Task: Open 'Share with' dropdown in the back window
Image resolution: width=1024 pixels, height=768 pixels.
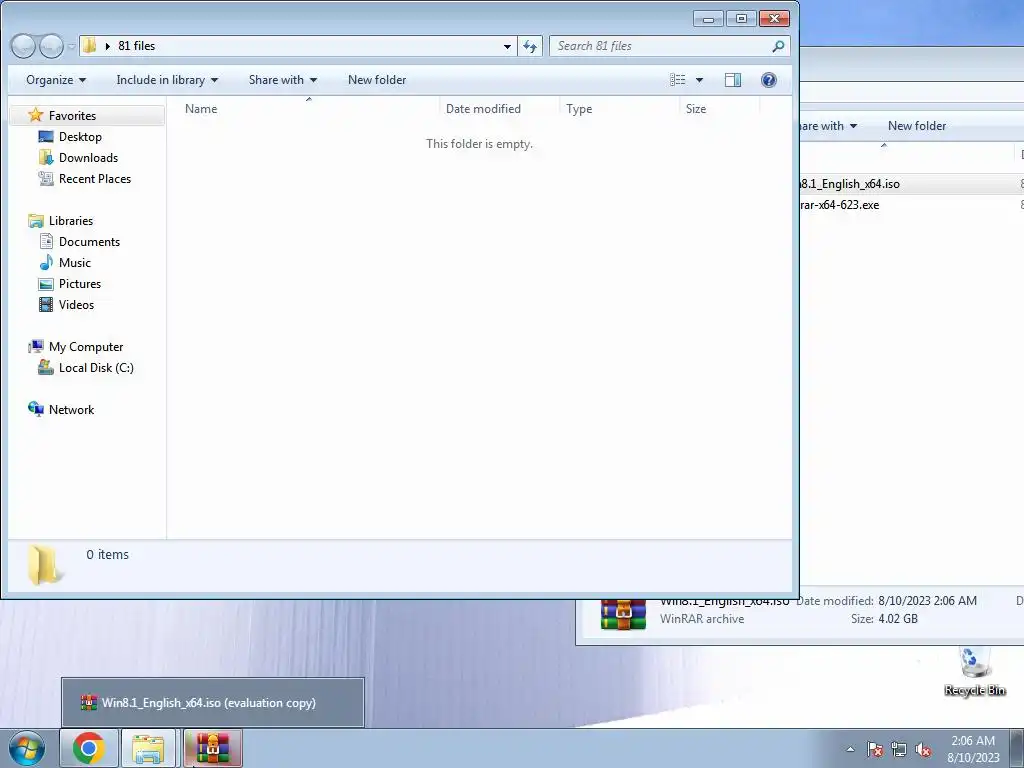Action: point(828,126)
